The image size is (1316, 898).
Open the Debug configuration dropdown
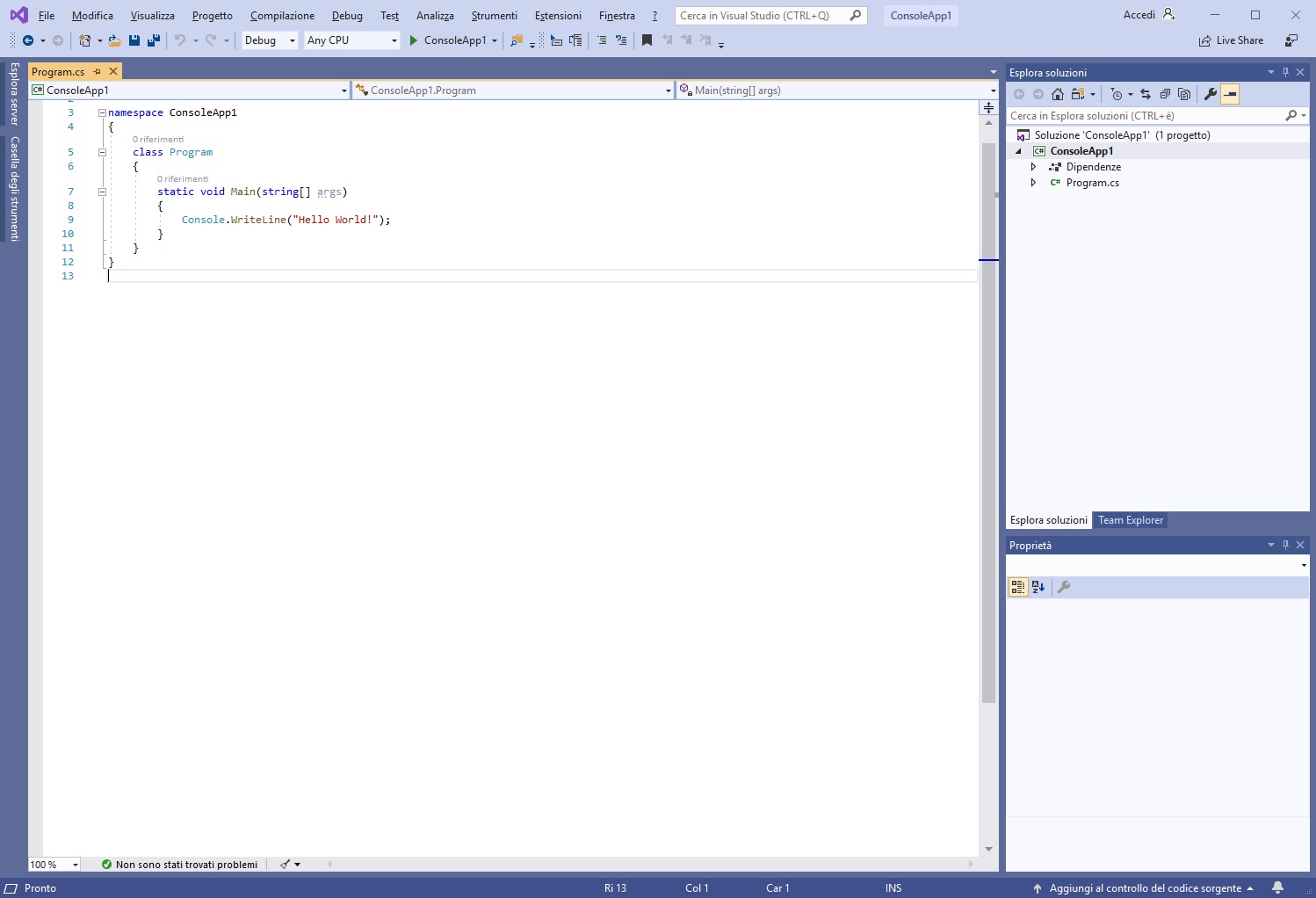(x=270, y=40)
